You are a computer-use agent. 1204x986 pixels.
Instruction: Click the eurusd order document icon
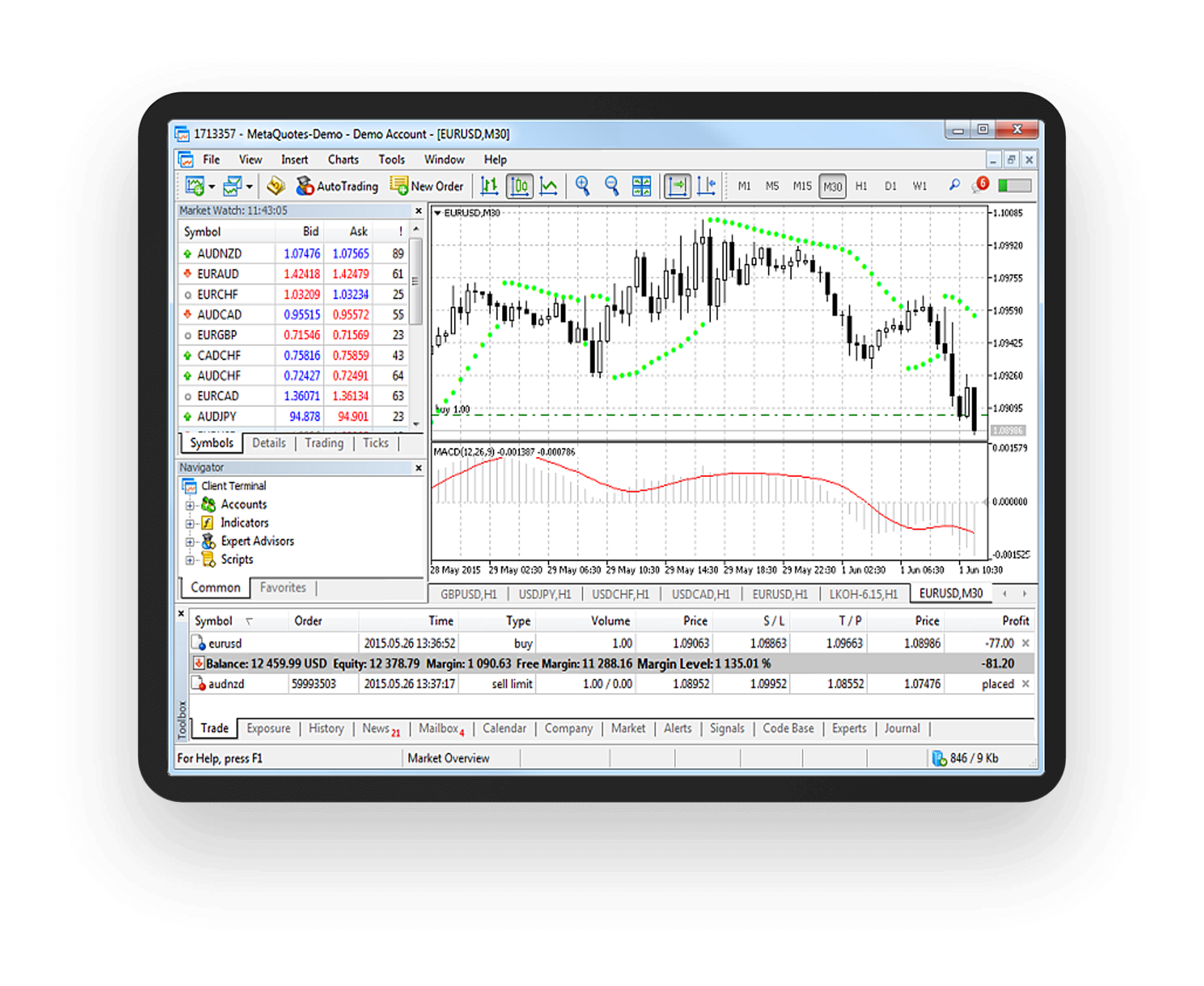pyautogui.click(x=199, y=643)
